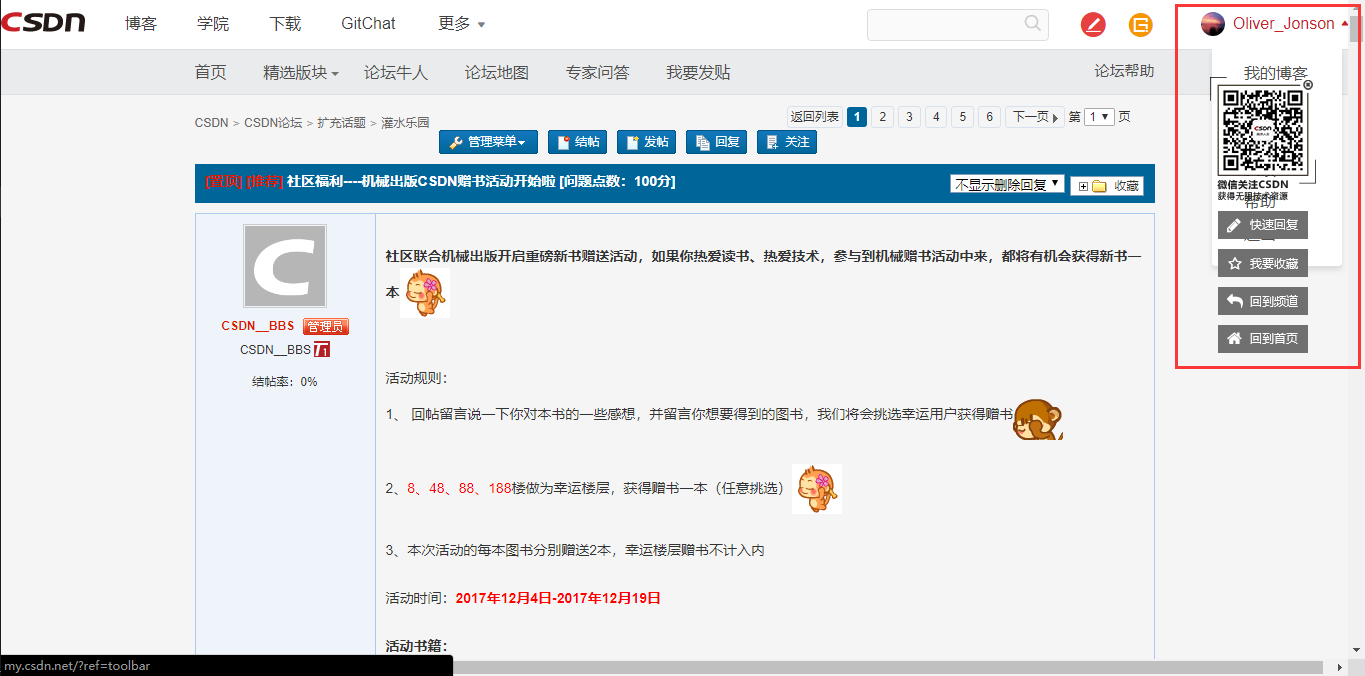The width and height of the screenshot is (1365, 676).
Task: Open the 论坛牛人 tab
Action: pos(396,72)
